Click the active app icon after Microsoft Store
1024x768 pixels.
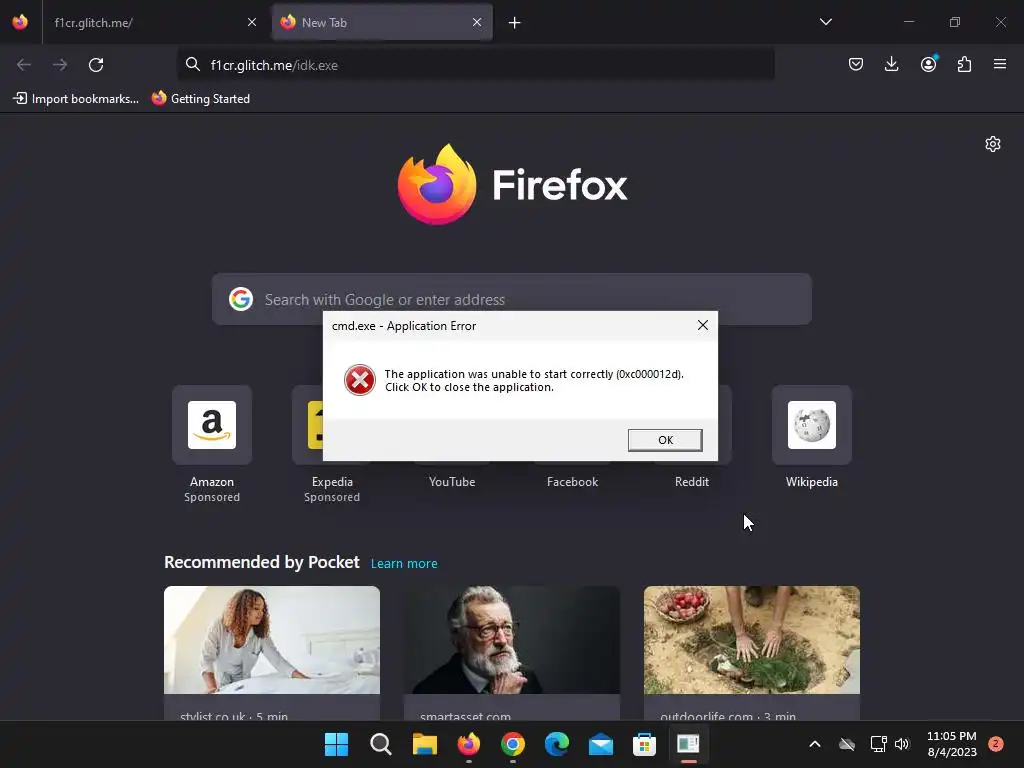tap(688, 744)
